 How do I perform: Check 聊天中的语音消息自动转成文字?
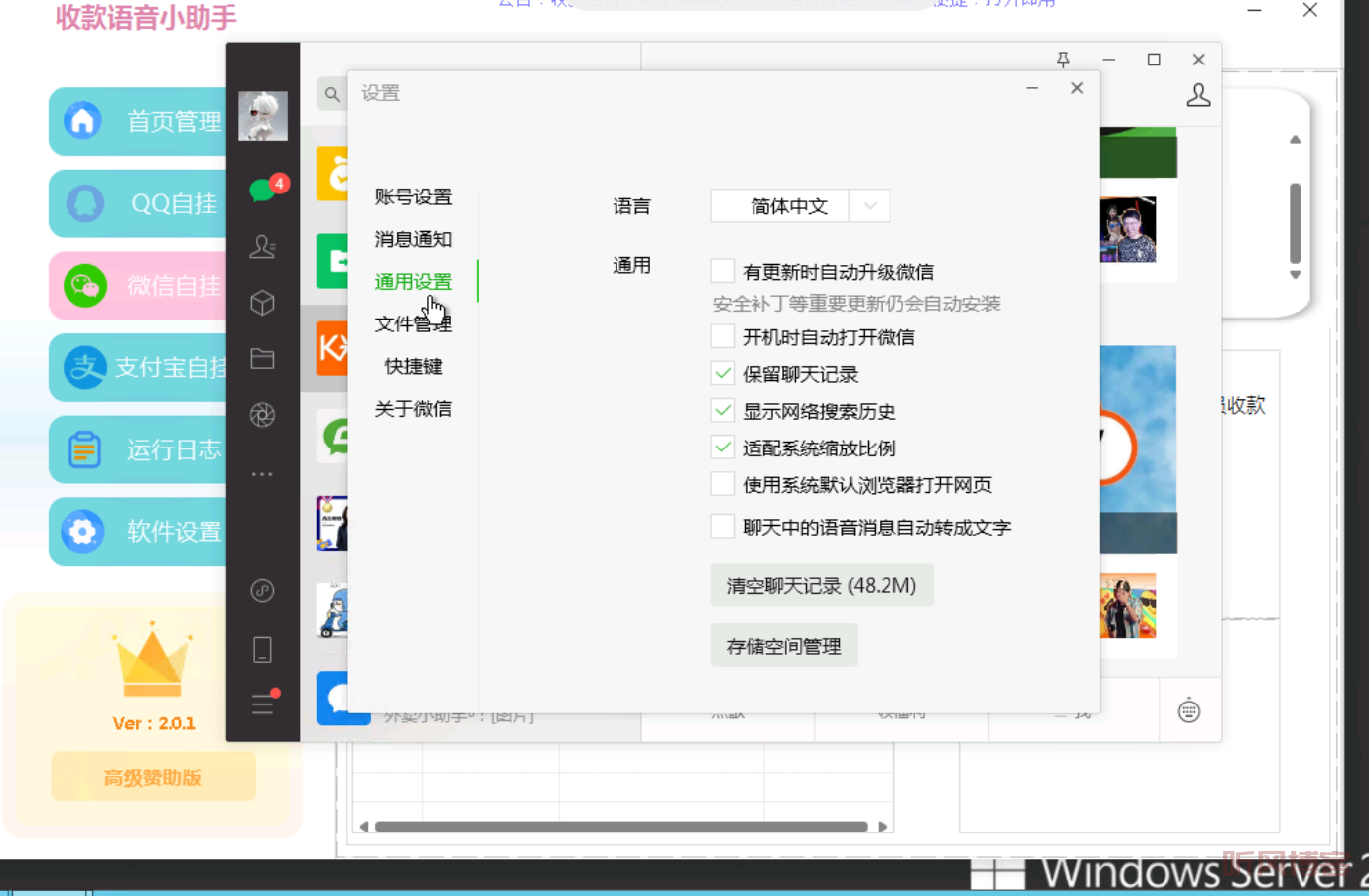pos(723,526)
